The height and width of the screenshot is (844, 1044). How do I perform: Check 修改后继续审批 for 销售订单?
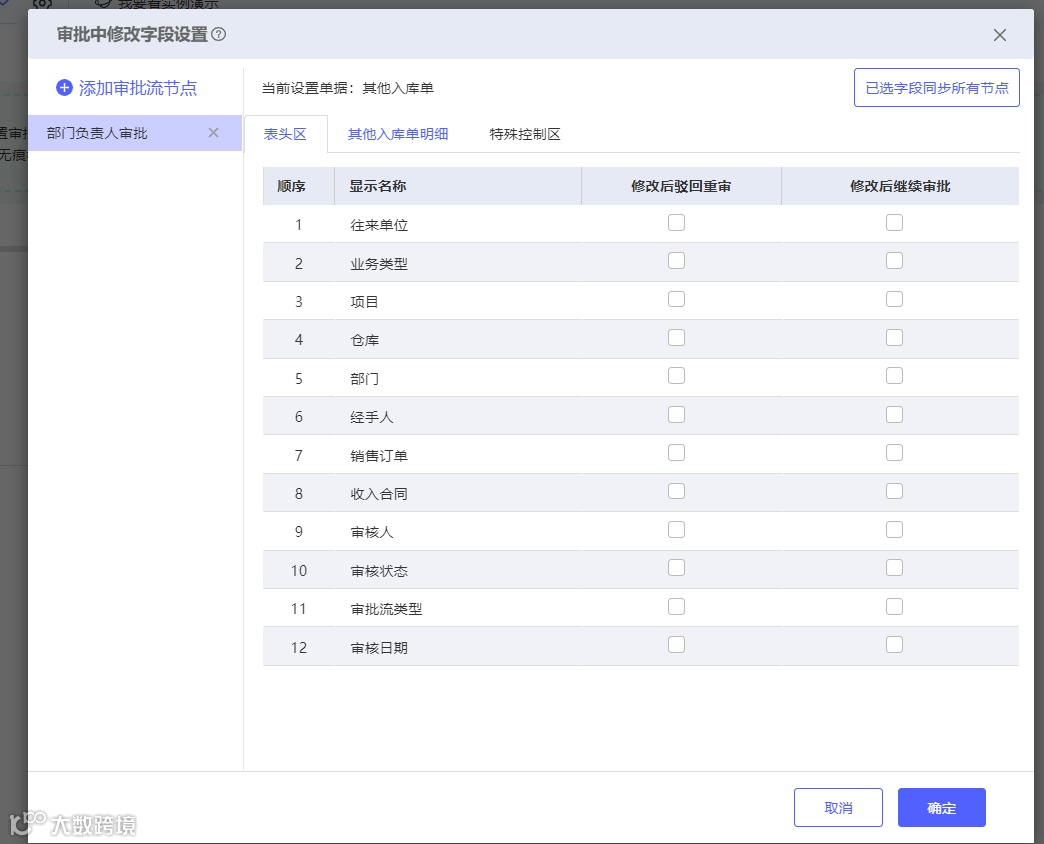click(x=894, y=453)
